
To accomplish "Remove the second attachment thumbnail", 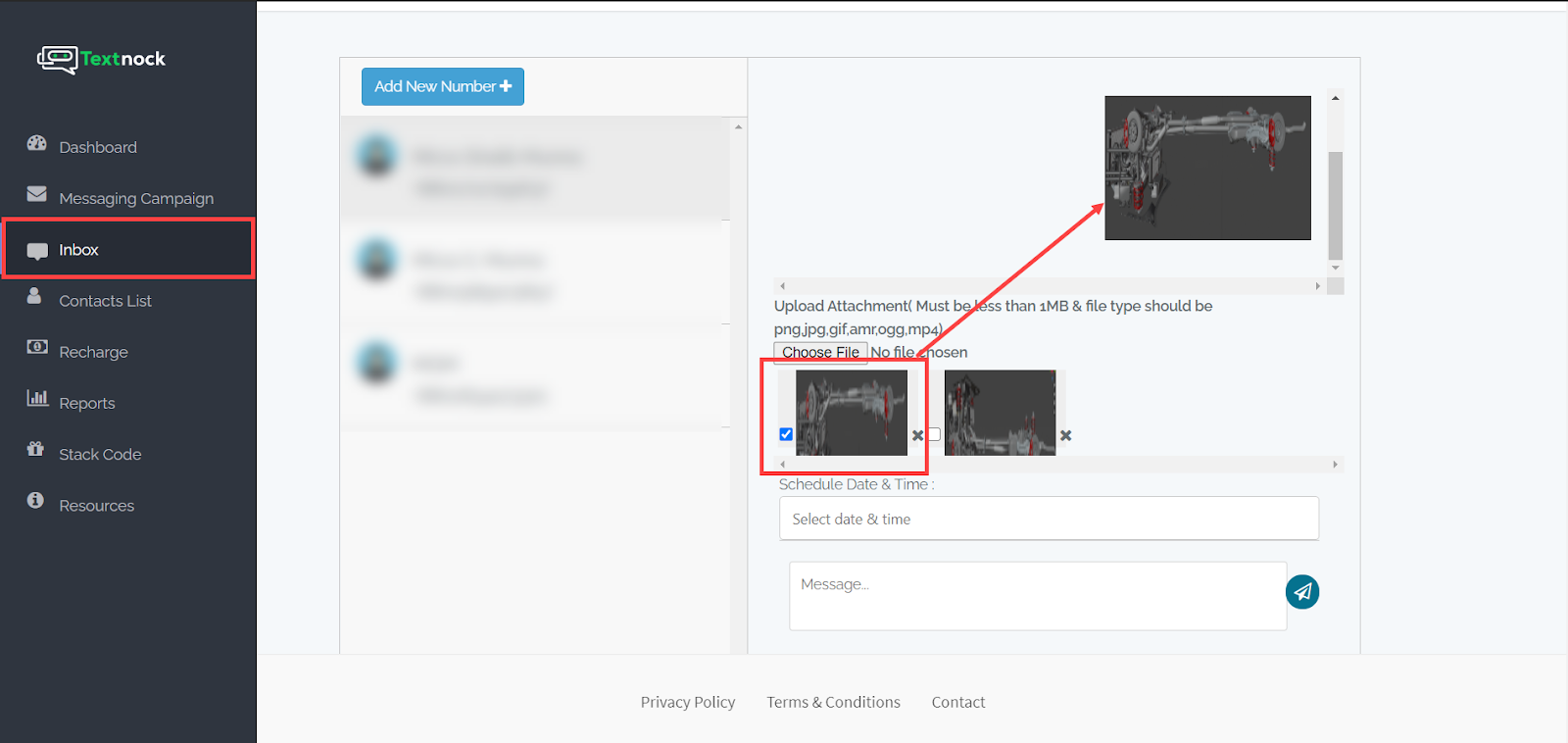I will [1066, 435].
